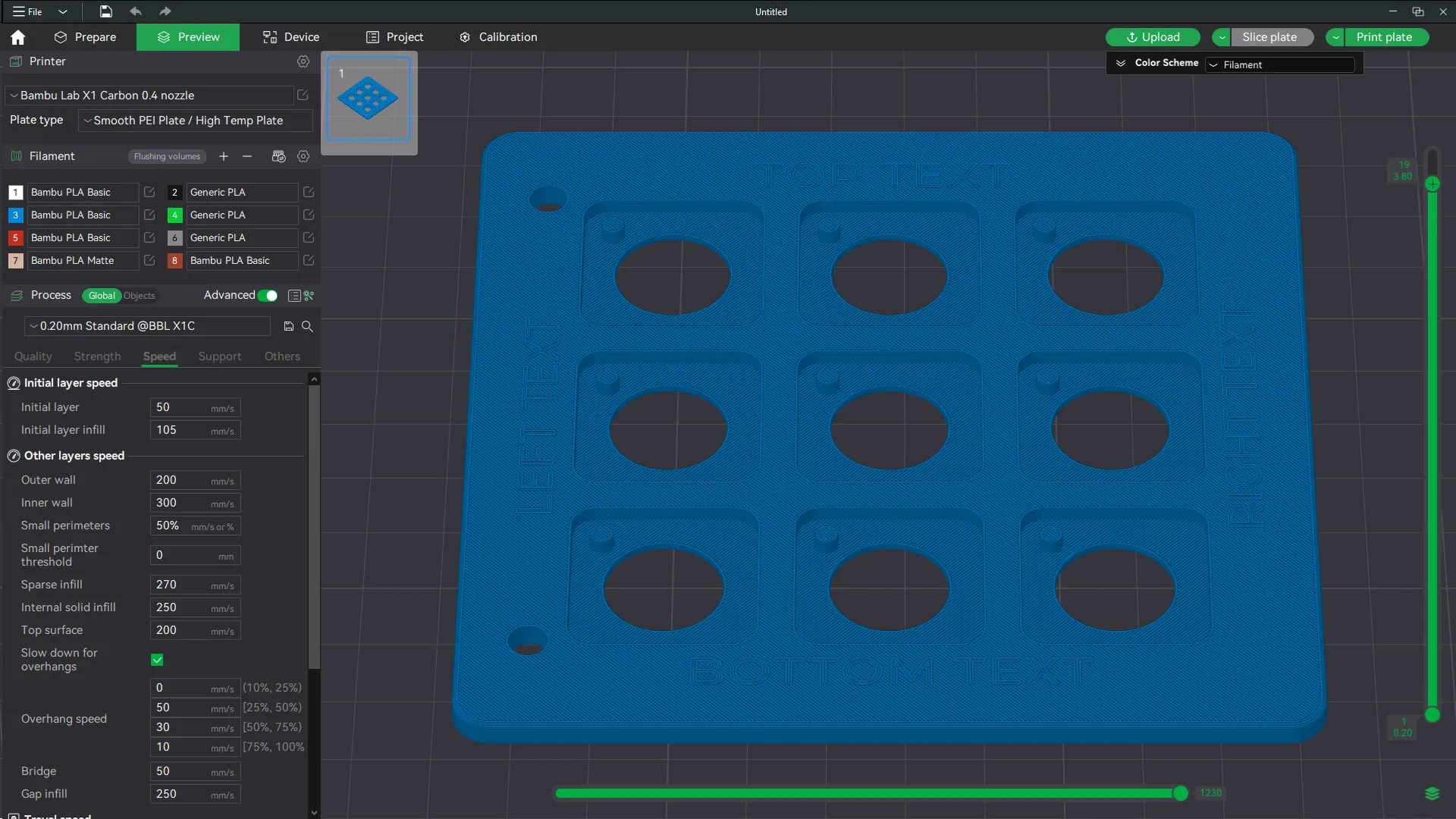Click the Bridge speed field

(x=196, y=771)
